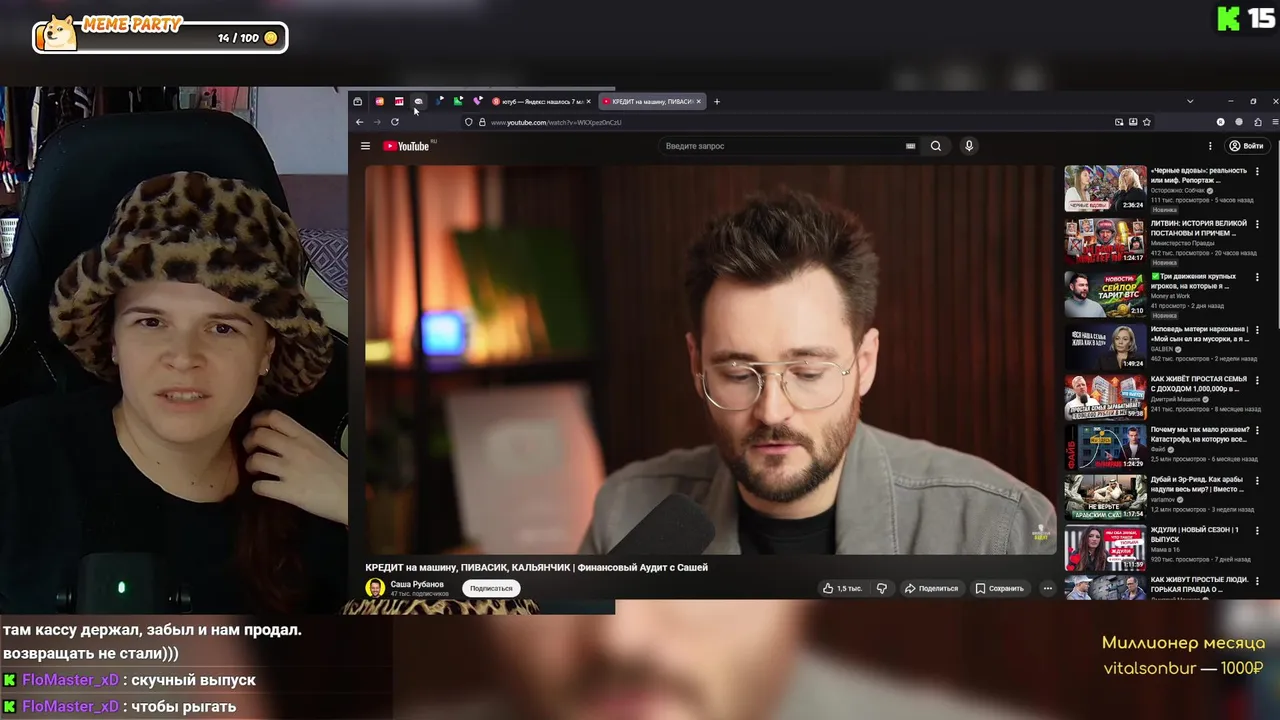Open the Осторожно: Собчак channel name

(1177, 190)
